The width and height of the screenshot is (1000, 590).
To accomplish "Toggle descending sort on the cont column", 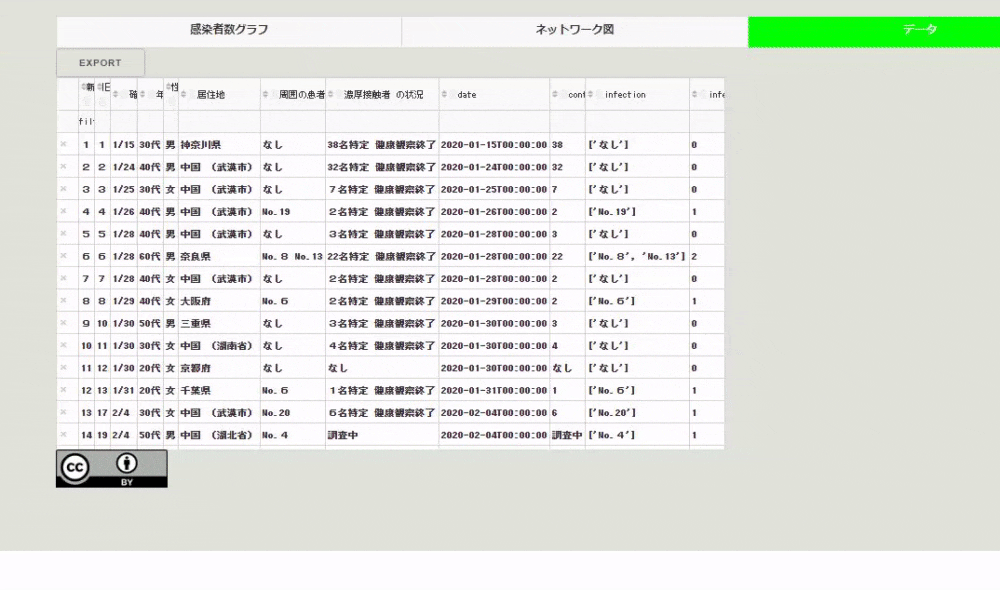I will [x=556, y=93].
